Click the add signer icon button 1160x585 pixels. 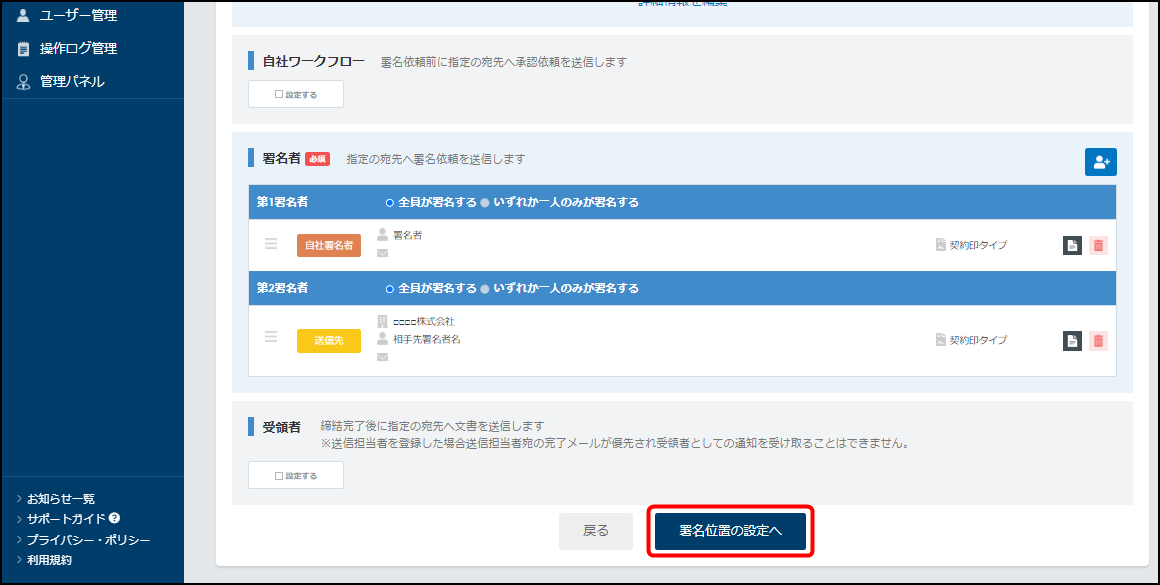pos(1100,162)
